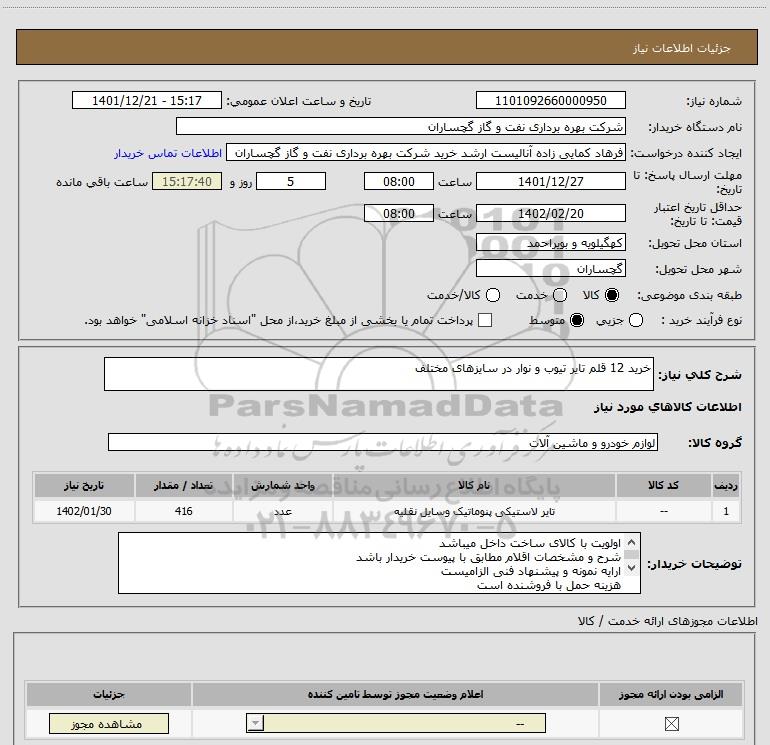Click remaining time field 15:17:40

187,181
